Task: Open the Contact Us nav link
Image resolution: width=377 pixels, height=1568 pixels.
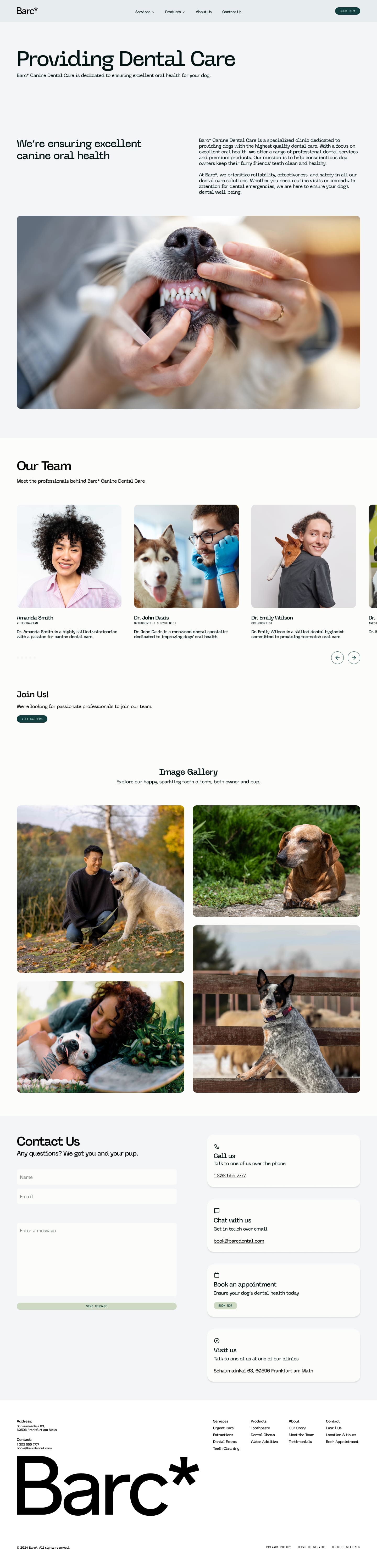Action: (231, 12)
